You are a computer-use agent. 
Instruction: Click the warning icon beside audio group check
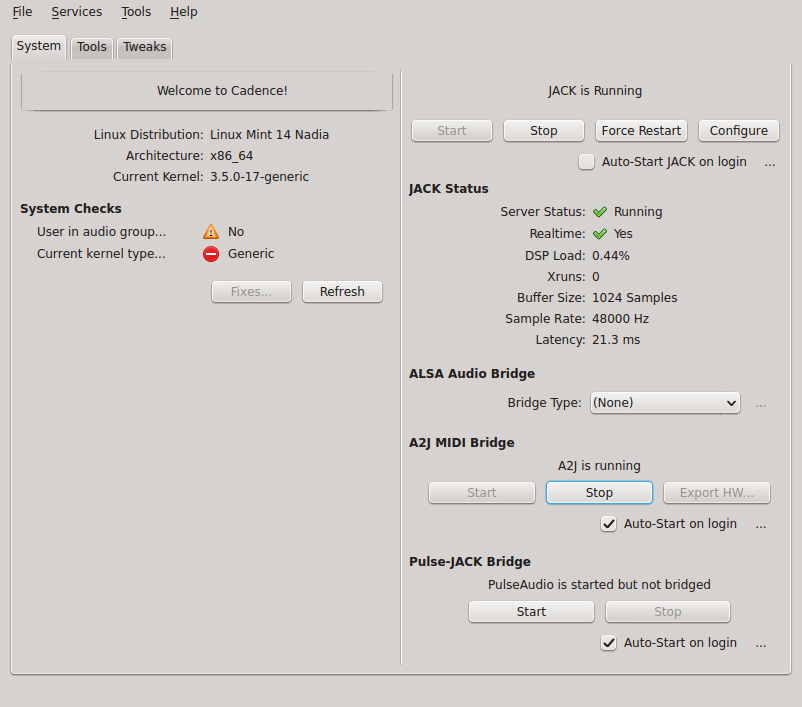[211, 232]
